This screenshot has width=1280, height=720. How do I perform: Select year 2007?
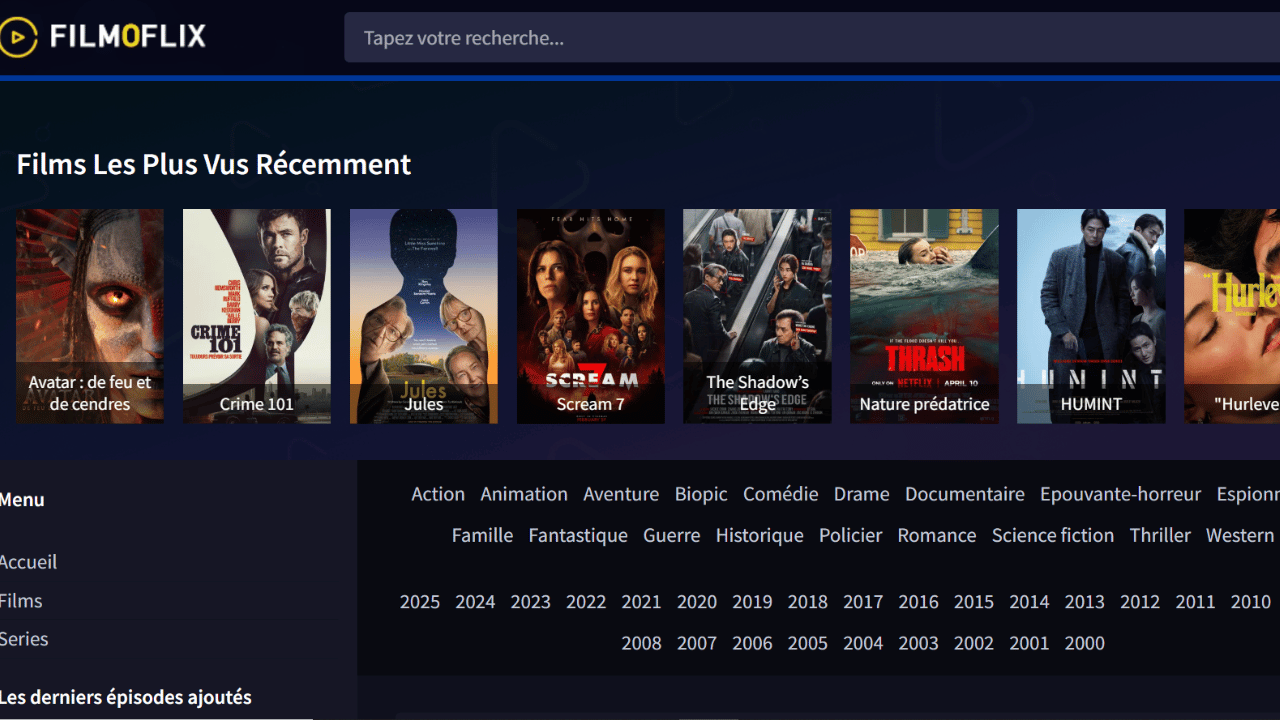click(x=697, y=643)
